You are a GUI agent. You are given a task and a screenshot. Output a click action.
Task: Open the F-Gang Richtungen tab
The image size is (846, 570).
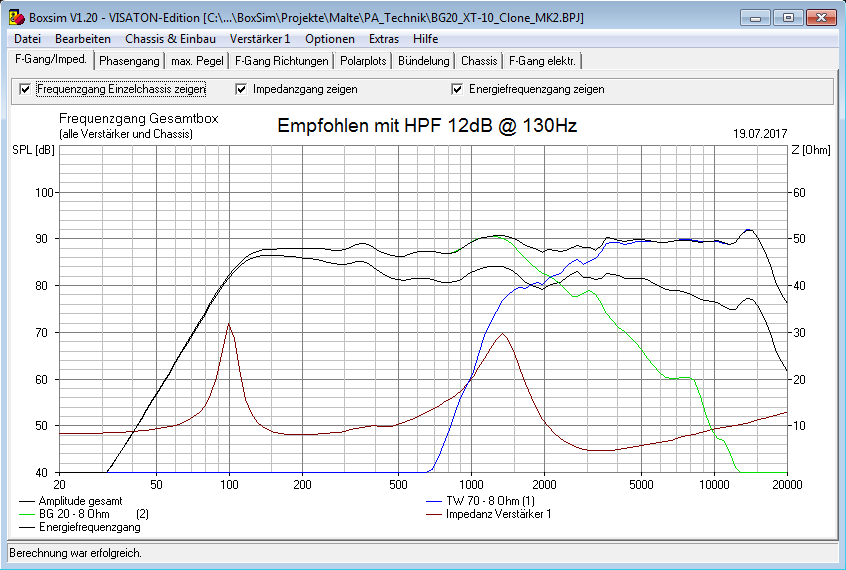pos(281,61)
